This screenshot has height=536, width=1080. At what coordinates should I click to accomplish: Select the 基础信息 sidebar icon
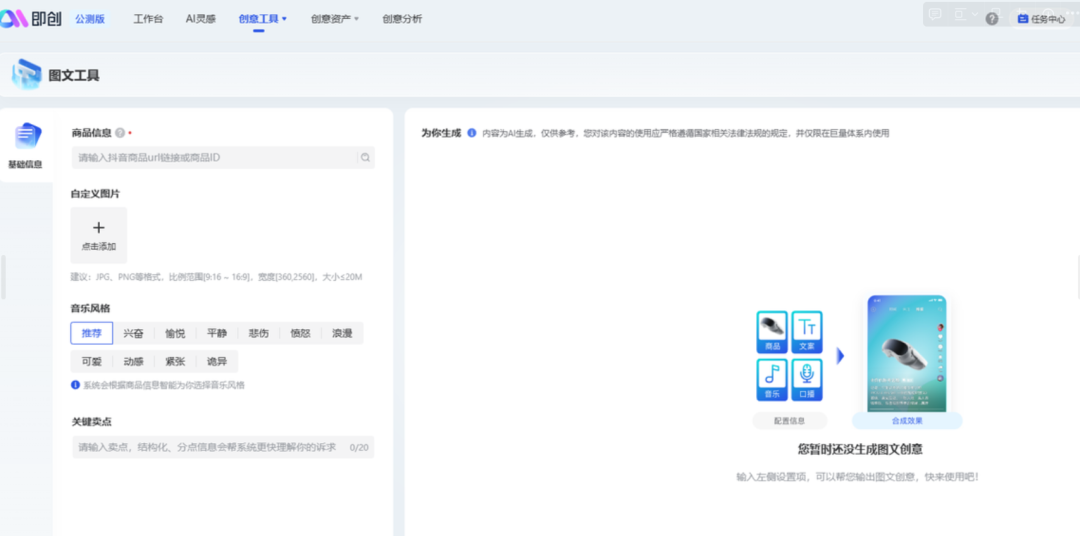[25, 138]
